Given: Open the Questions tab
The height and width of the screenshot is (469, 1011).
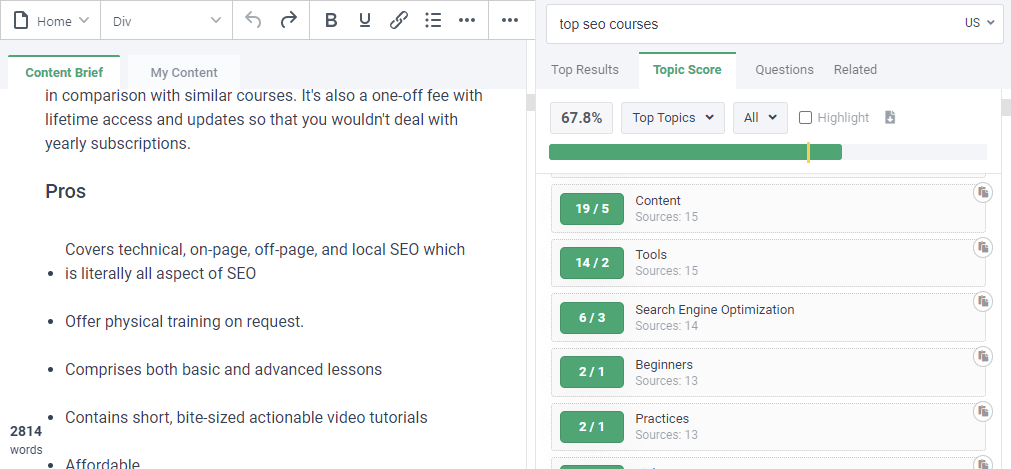Looking at the screenshot, I should (784, 70).
